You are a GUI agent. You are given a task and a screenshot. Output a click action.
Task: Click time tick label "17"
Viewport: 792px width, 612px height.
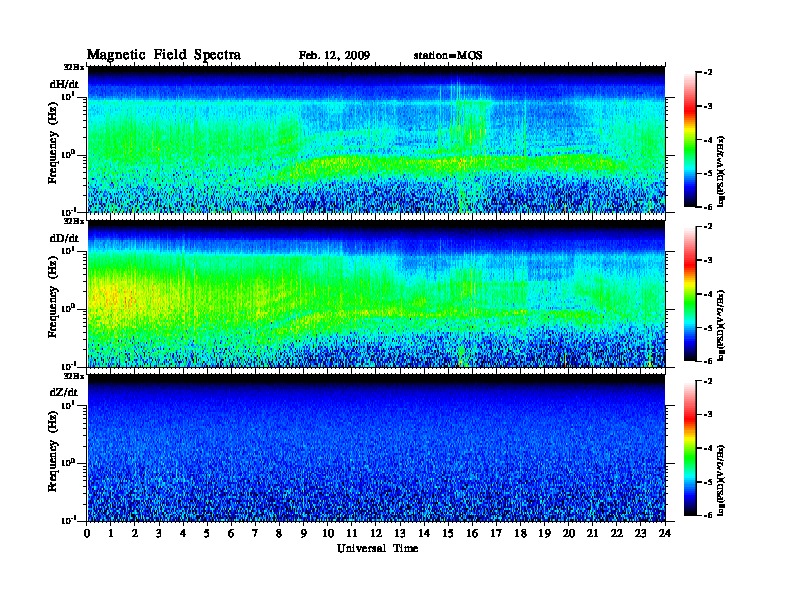[496, 533]
